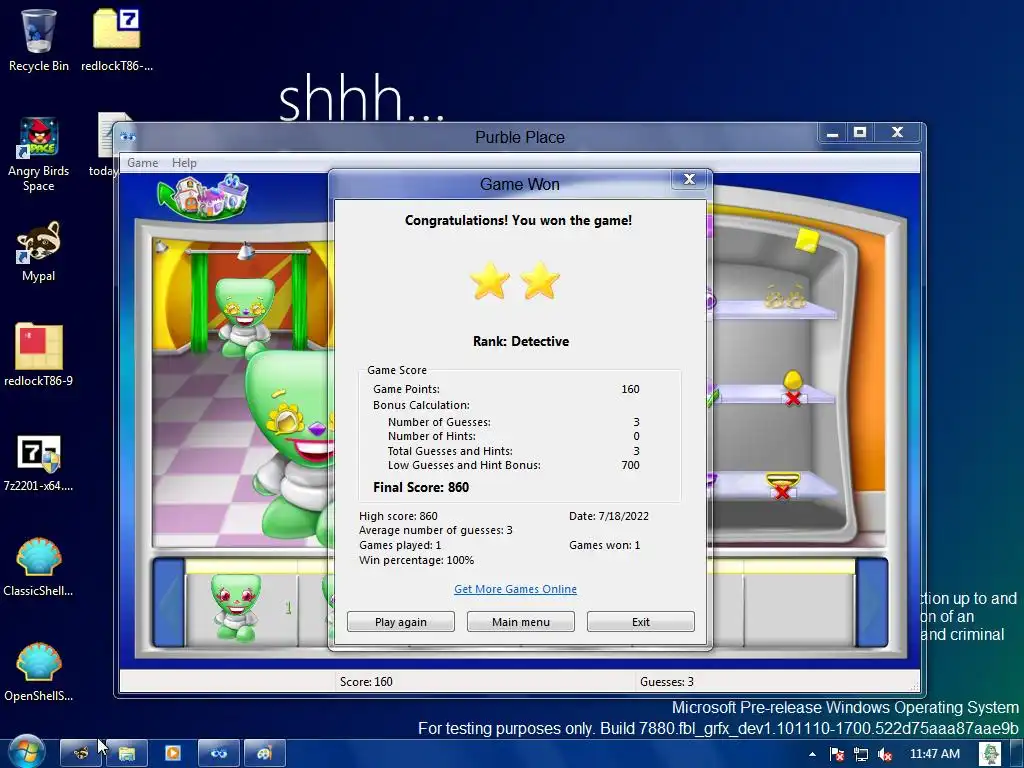Click the Mypal raccoon taskbar button
This screenshot has height=768, width=1024.
[81, 753]
